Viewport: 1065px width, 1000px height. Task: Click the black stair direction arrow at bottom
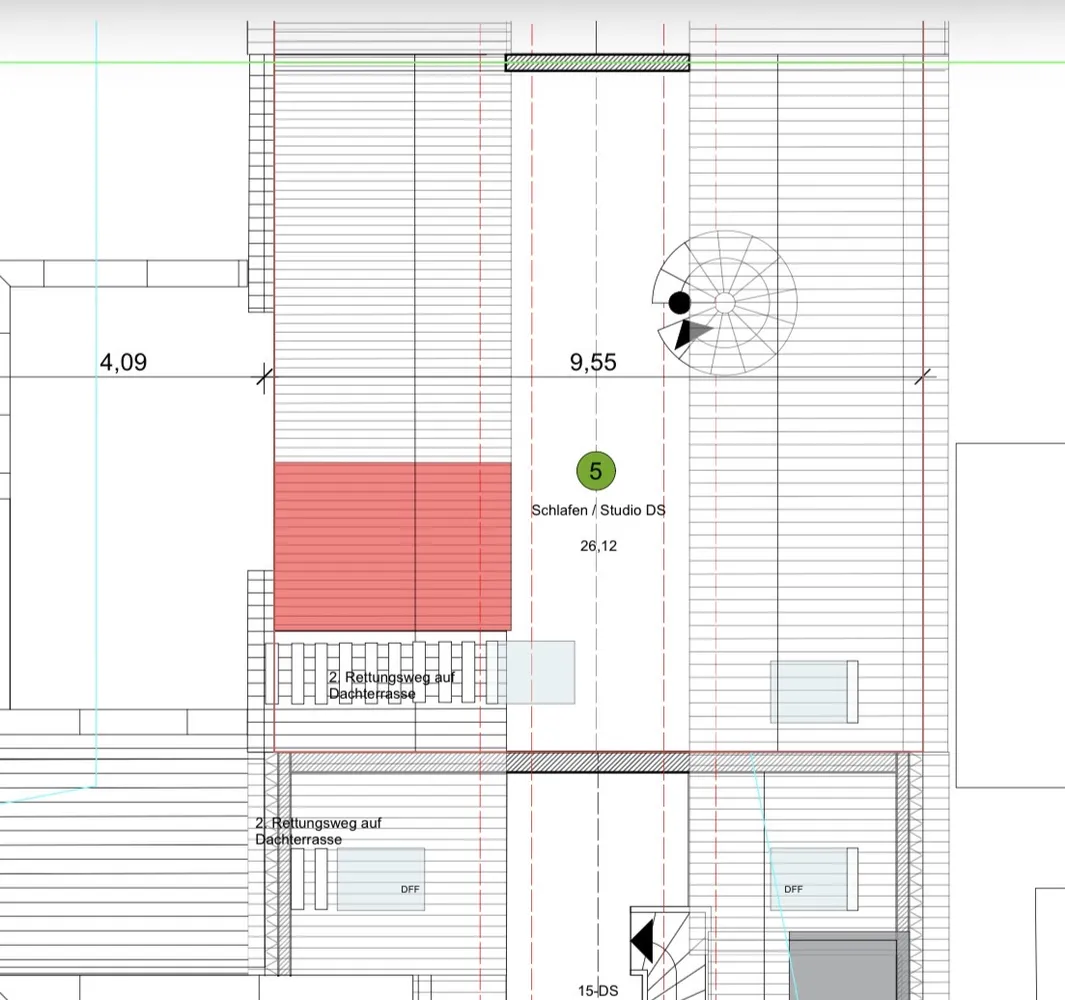point(642,941)
